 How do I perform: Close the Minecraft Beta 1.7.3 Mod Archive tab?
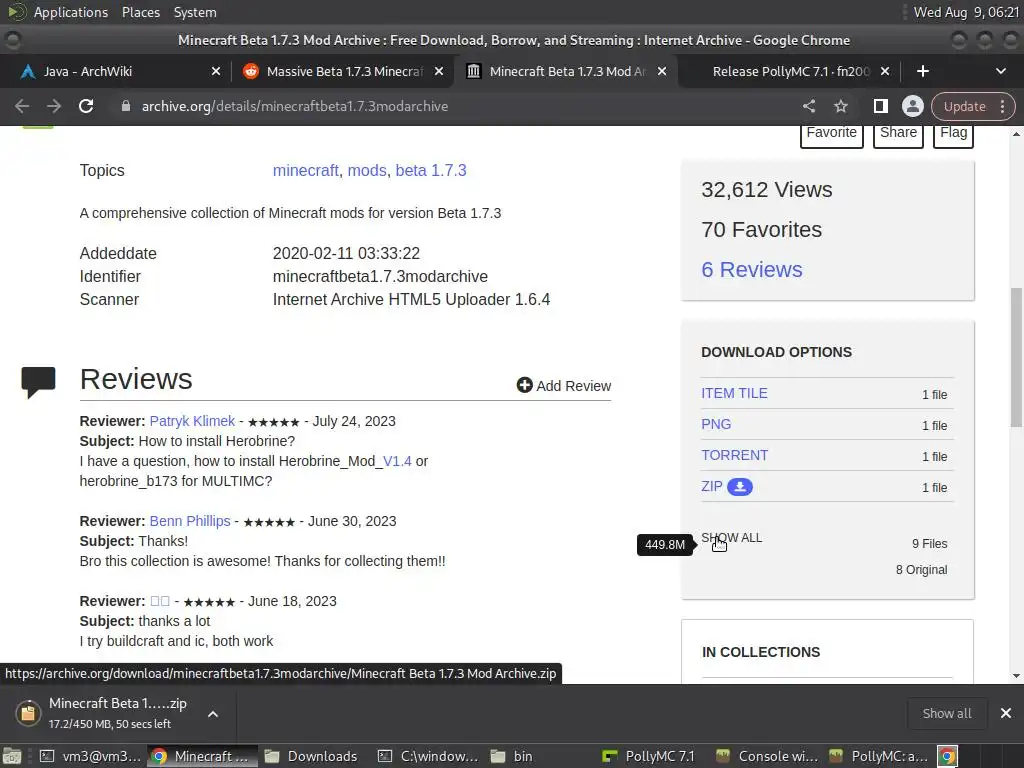click(662, 71)
